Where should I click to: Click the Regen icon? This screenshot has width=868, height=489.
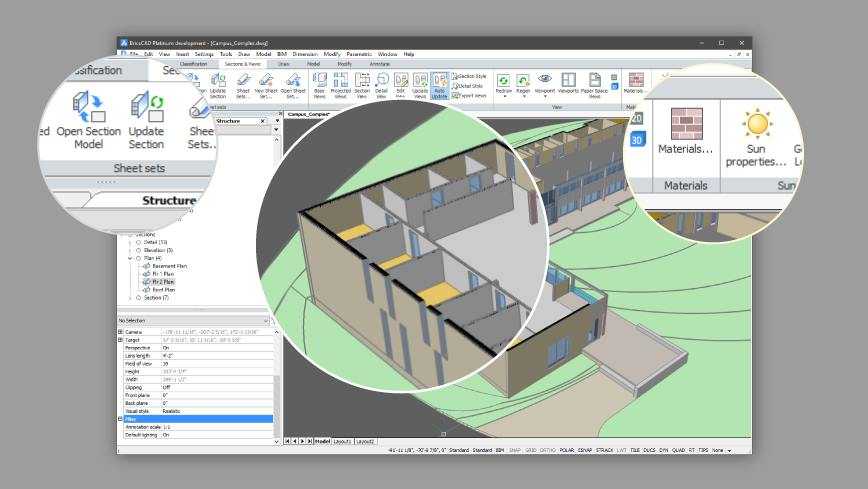523,80
